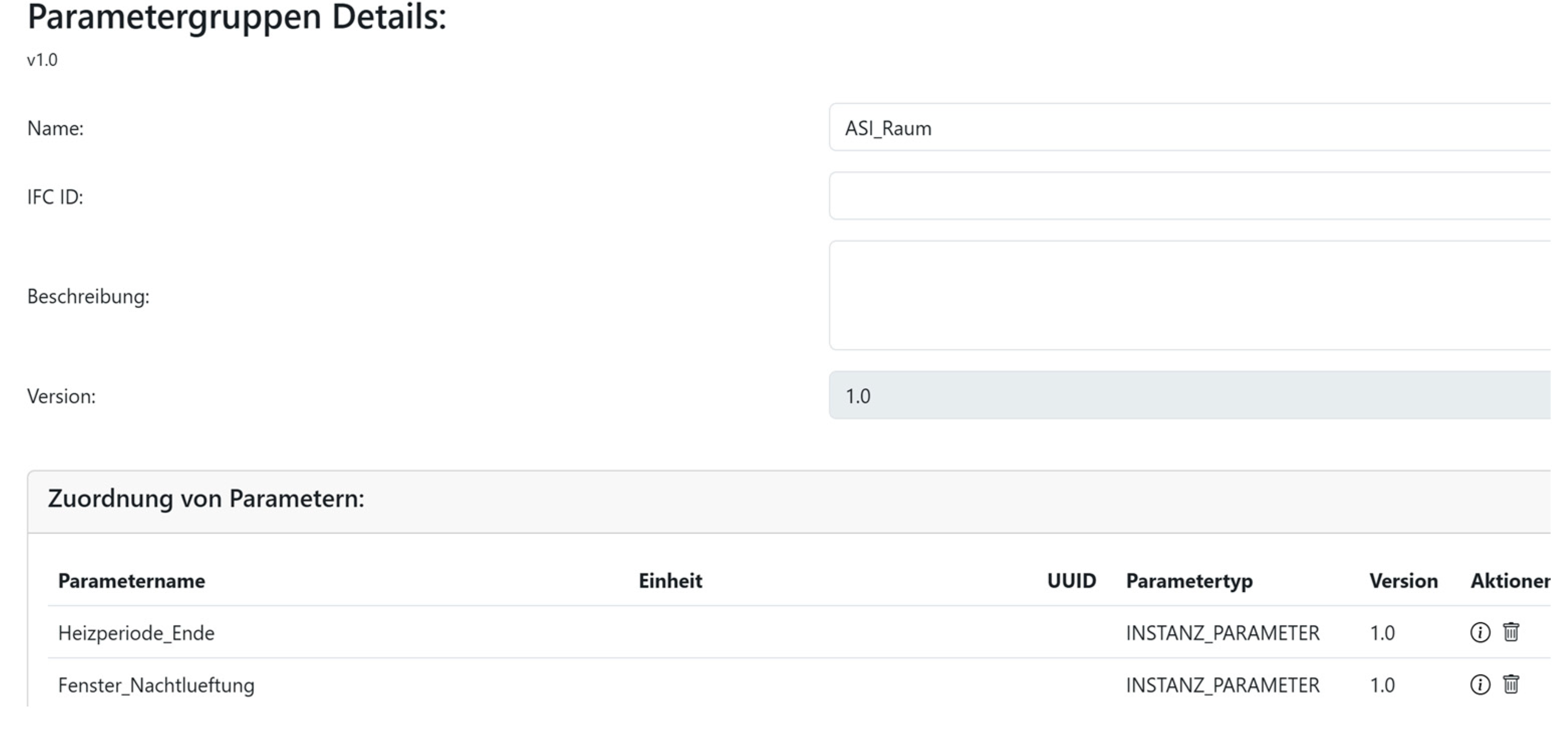Click the disabled Version field 1.0
The width and height of the screenshot is (1568, 754).
point(1187,396)
